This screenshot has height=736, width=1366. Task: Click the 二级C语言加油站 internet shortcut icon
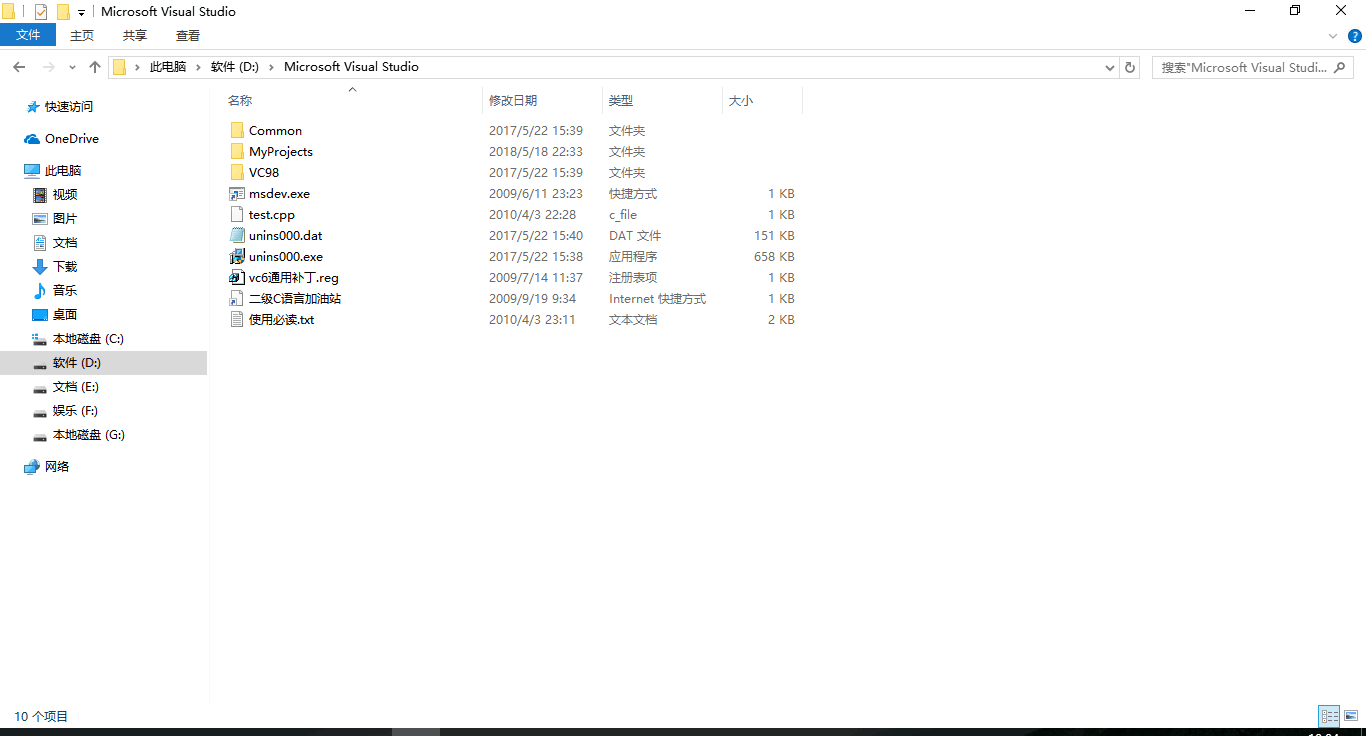pyautogui.click(x=237, y=298)
